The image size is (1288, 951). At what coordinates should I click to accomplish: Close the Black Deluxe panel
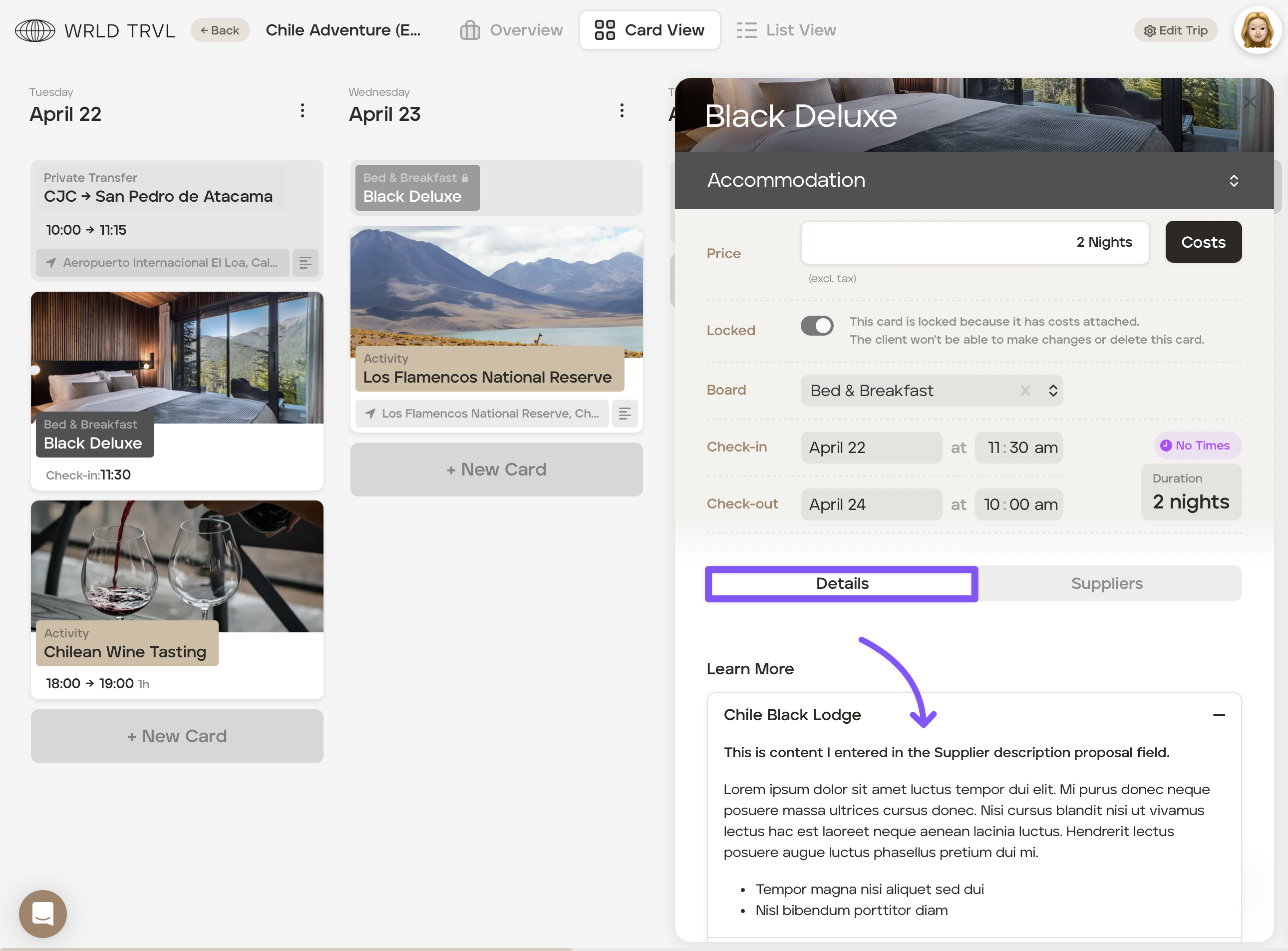[x=1250, y=102]
